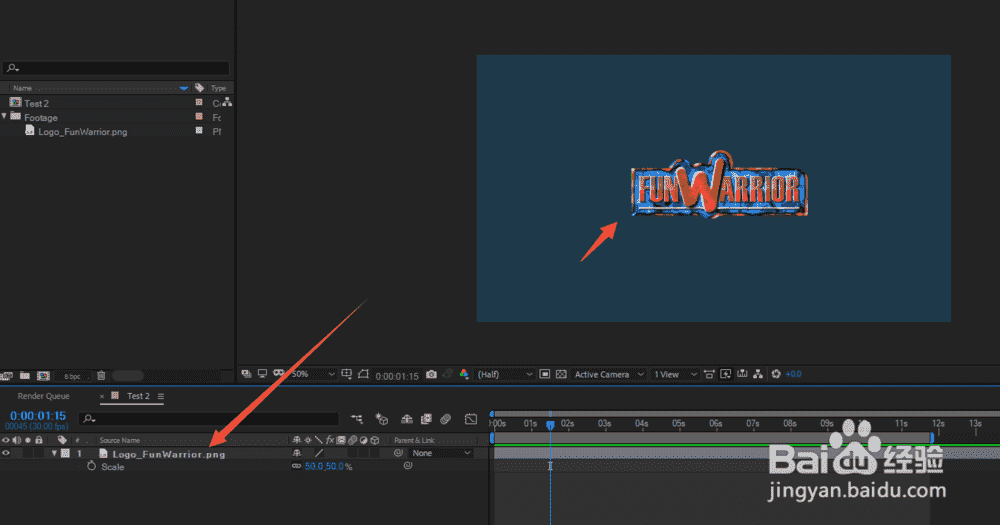Click the Scale value 50.0,50.0
This screenshot has height=525, width=1000.
coord(324,466)
